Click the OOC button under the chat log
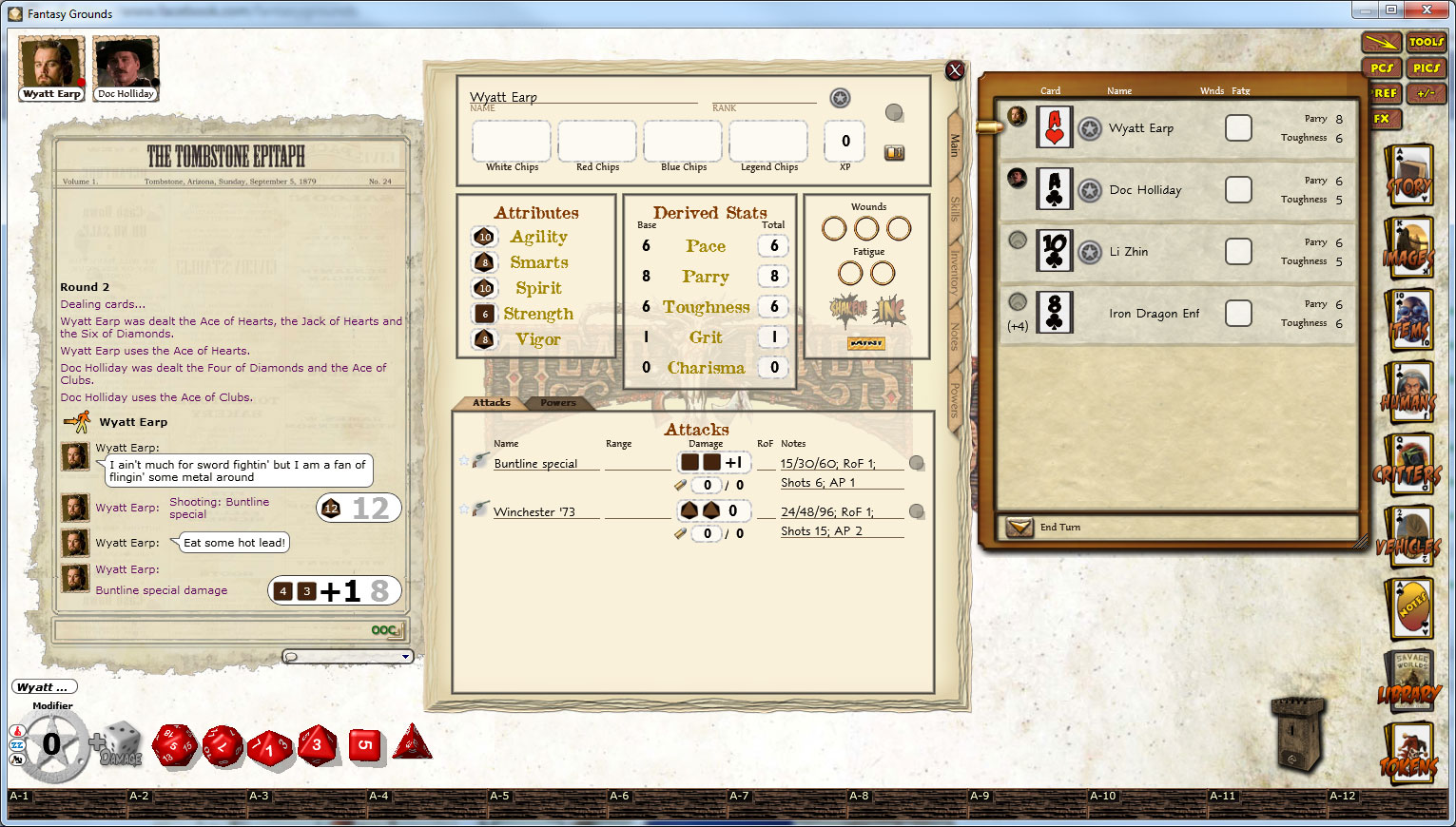1456x827 pixels. point(385,630)
